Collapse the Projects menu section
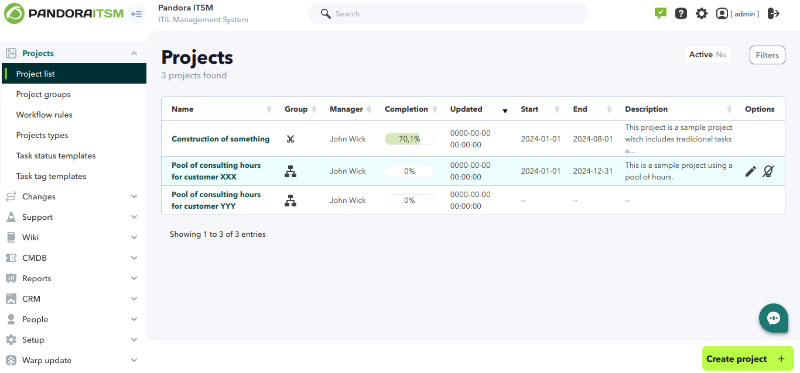The image size is (800, 373). click(x=134, y=53)
